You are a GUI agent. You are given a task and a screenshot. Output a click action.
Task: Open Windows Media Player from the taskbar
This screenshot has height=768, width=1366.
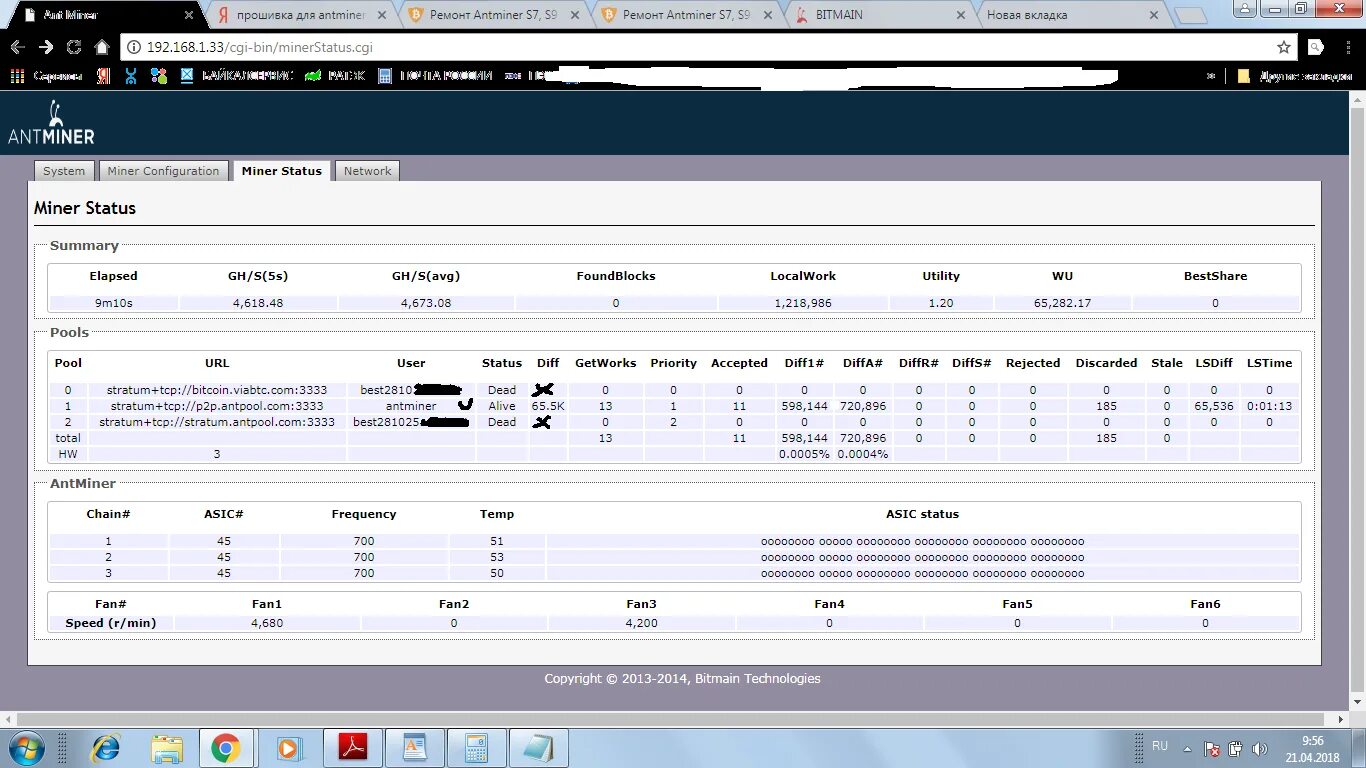(x=288, y=748)
